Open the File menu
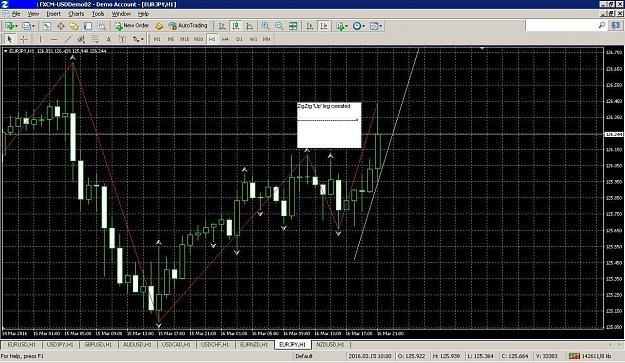Screen dimensions: 625x363 click(16, 14)
